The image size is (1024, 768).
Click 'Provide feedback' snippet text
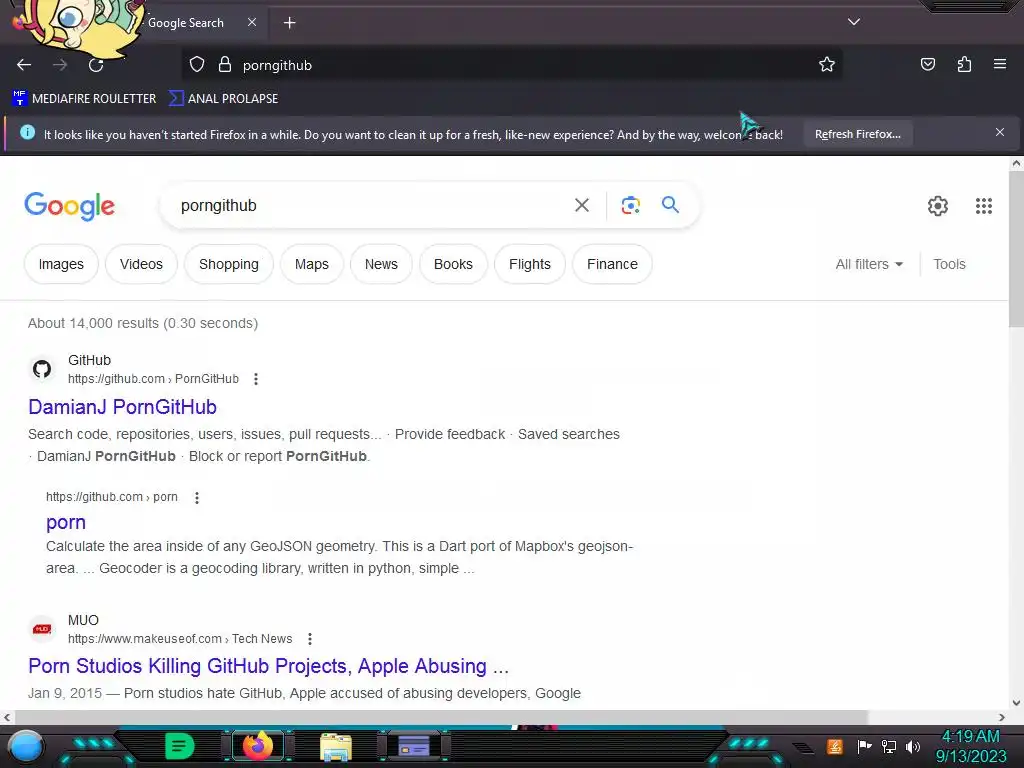(x=450, y=434)
